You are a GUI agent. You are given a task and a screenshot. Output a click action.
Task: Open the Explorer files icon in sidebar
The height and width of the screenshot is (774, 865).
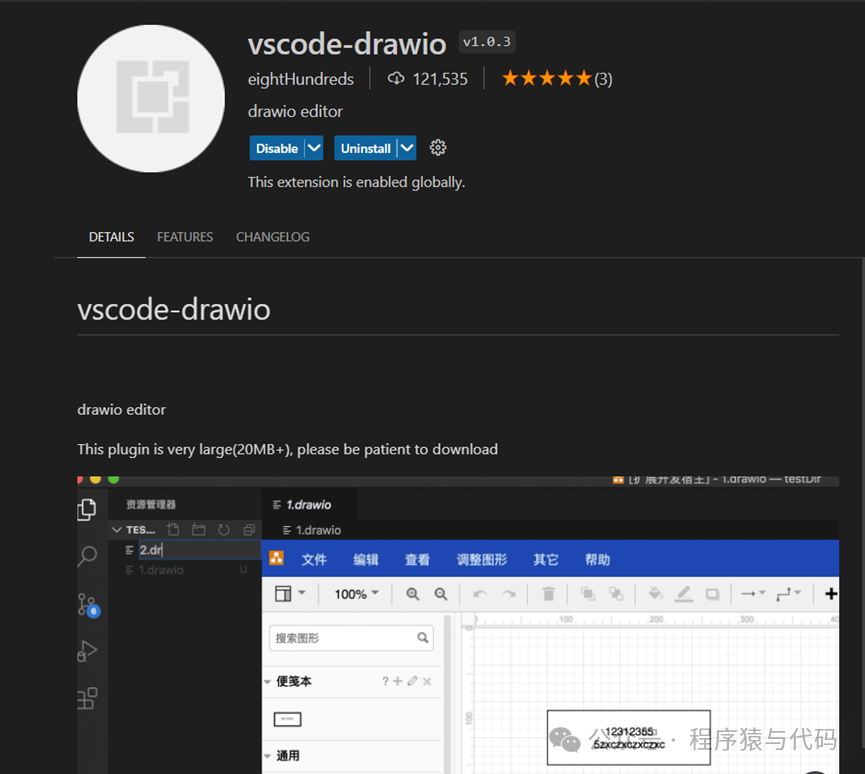(x=87, y=509)
